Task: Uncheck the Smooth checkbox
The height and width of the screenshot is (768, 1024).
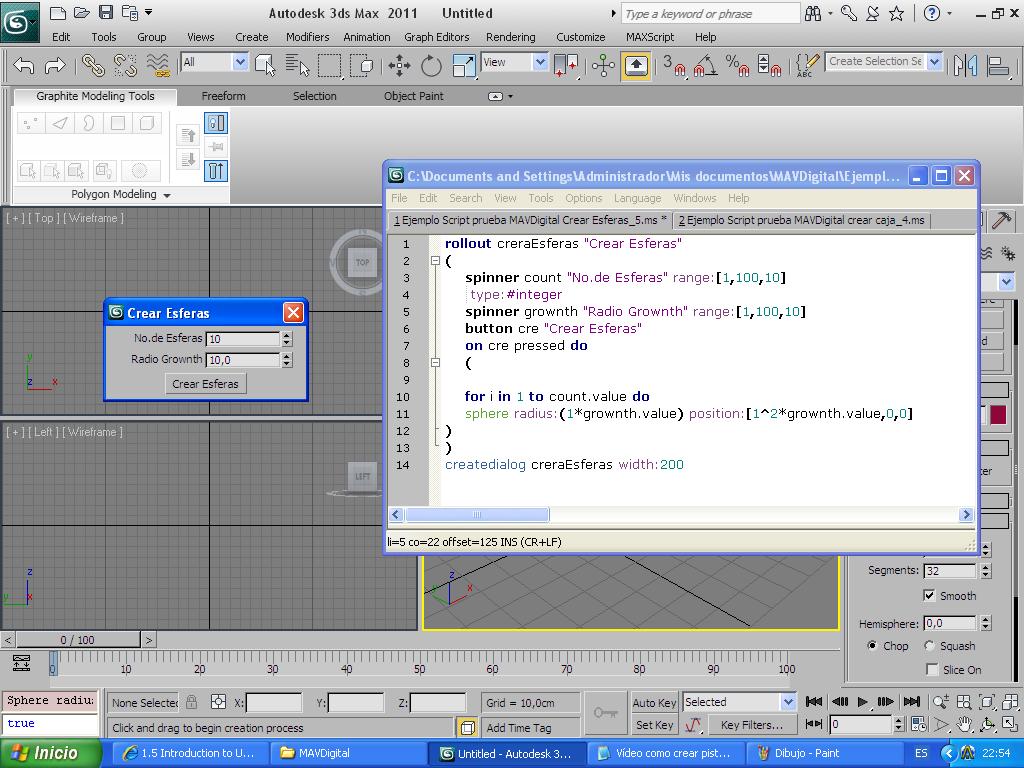Action: [x=930, y=596]
